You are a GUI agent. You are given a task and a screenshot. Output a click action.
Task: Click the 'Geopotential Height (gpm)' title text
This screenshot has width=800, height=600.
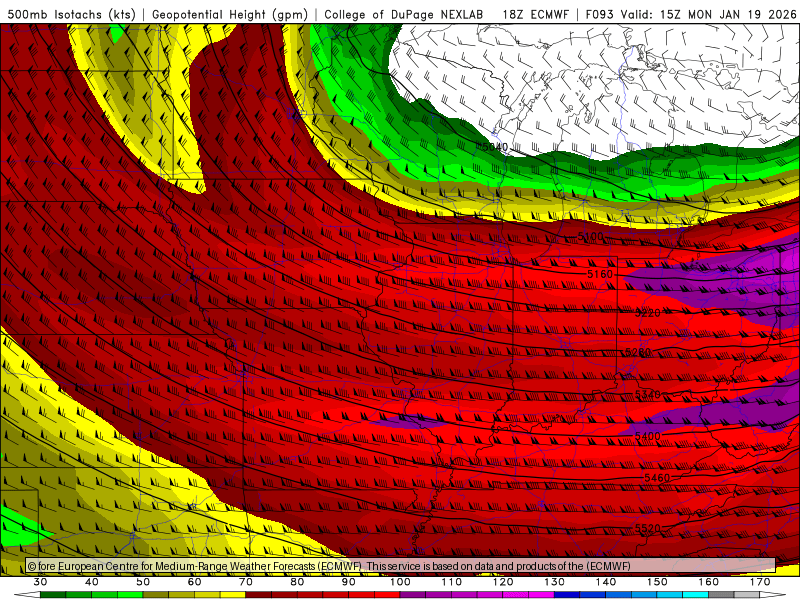pyautogui.click(x=230, y=15)
